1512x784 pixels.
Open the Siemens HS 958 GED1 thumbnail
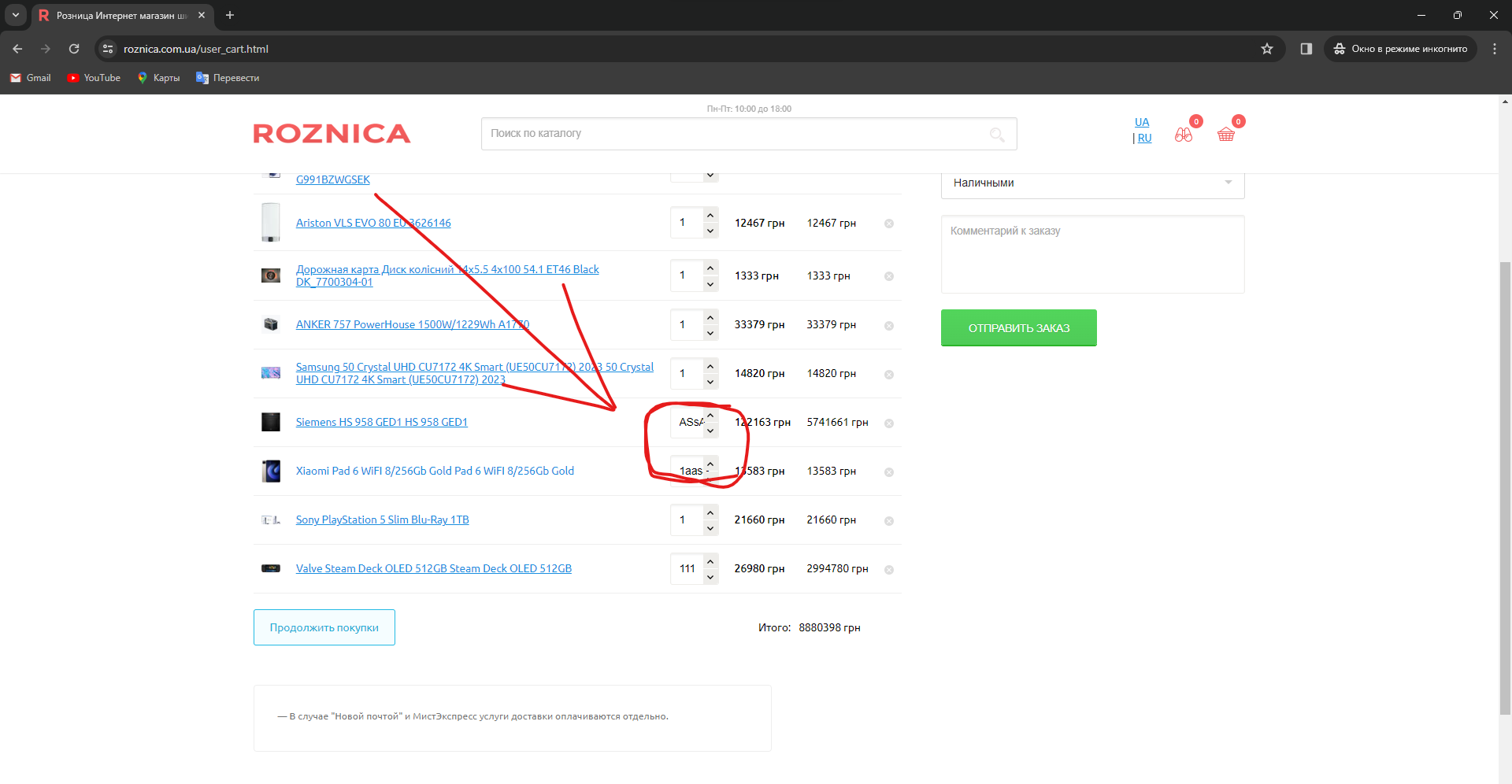[271, 423]
